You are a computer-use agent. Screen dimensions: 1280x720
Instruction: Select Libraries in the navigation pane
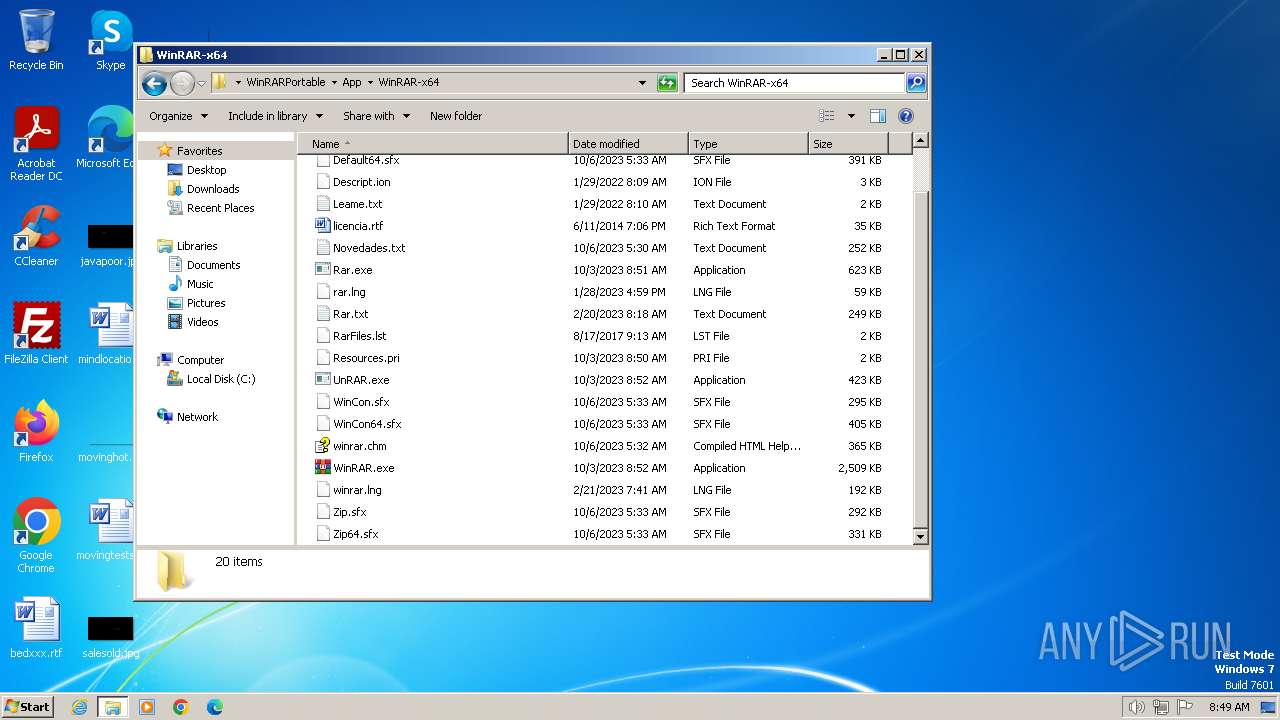tap(197, 246)
